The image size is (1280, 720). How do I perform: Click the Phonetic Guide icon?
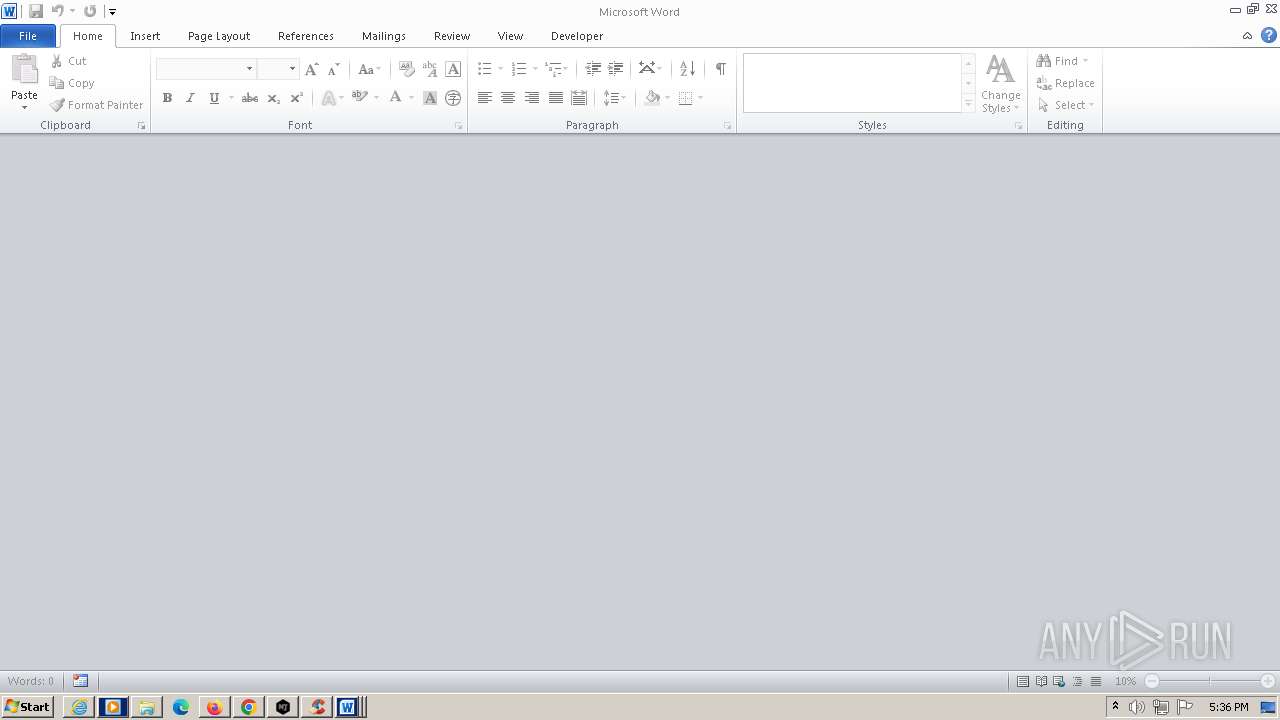pos(430,69)
